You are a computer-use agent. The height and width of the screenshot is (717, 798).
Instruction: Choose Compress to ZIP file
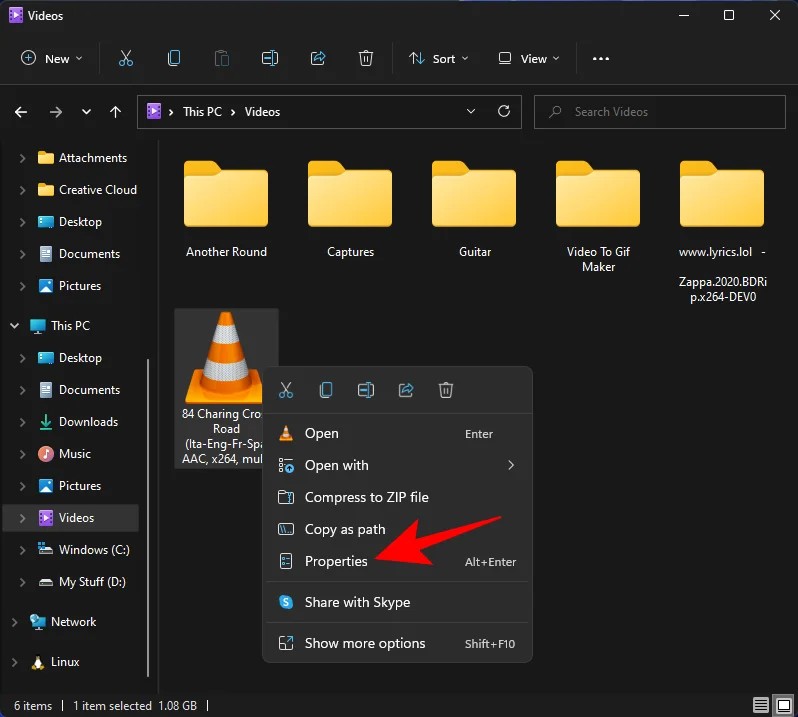coord(366,497)
